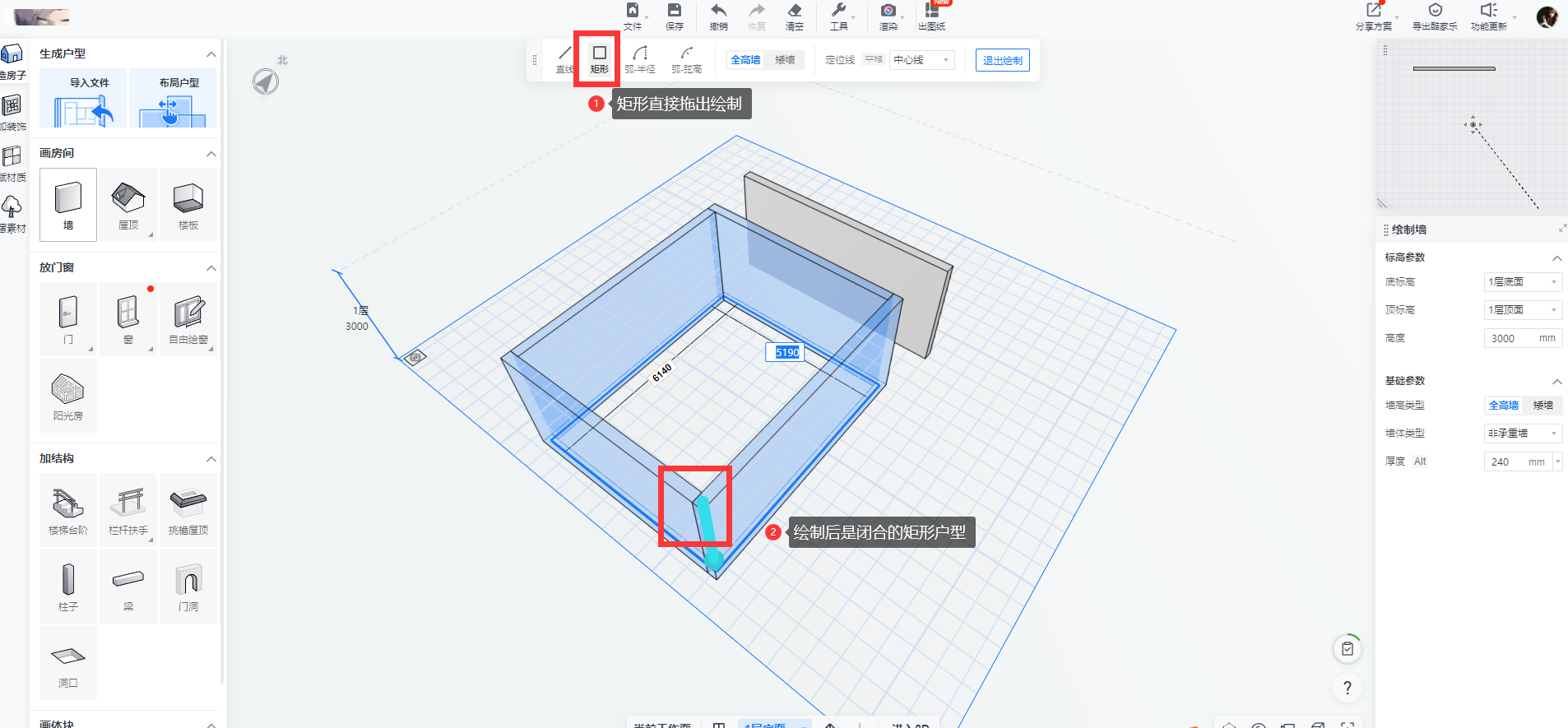
Task: Select the 矩形 rectangle drawing tool
Action: tap(599, 58)
